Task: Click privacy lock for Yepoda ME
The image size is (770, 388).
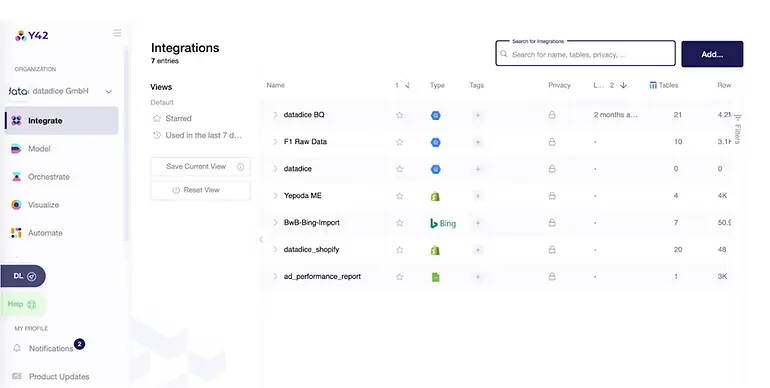Action: click(x=552, y=196)
